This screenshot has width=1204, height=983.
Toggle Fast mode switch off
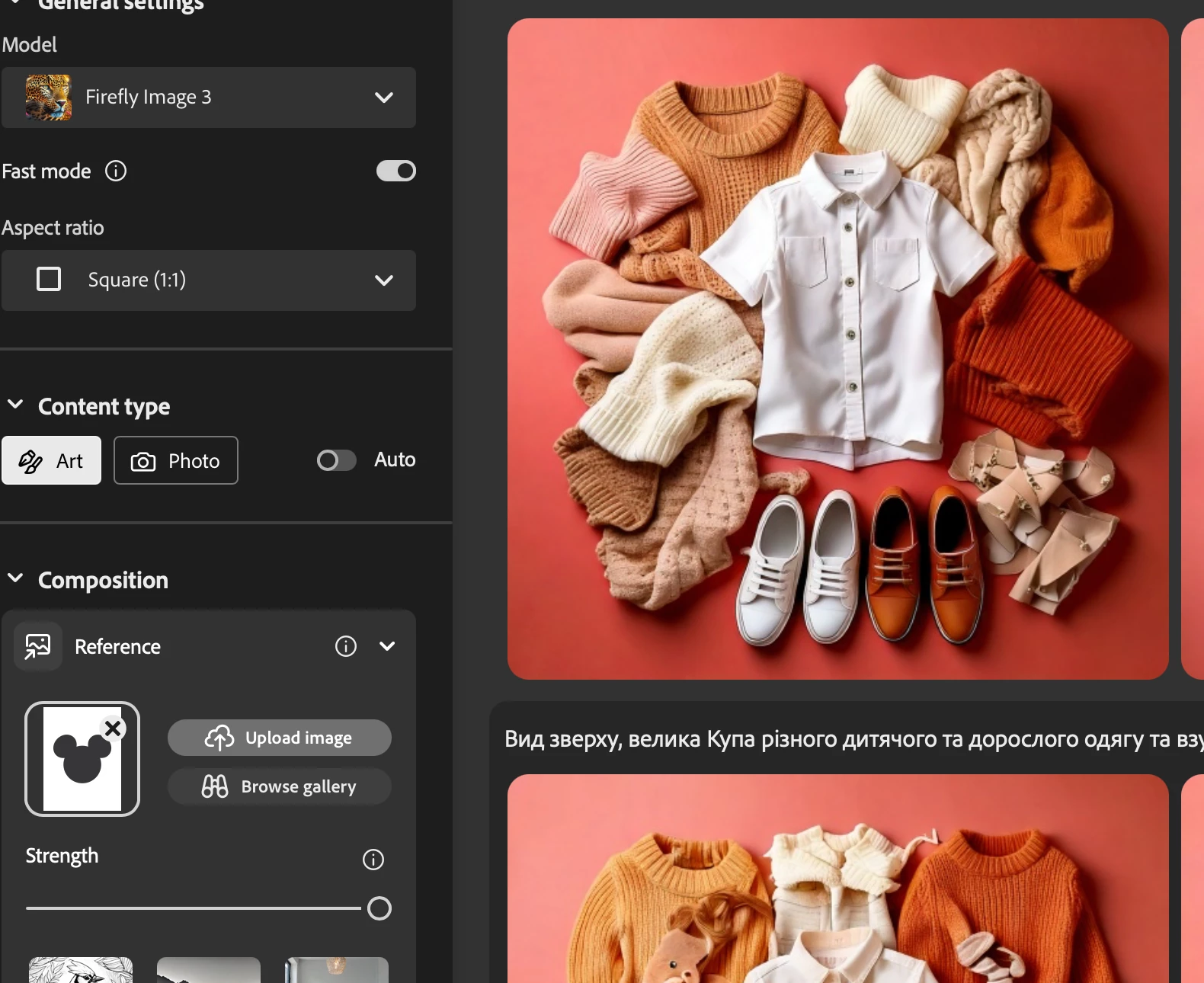[396, 171]
